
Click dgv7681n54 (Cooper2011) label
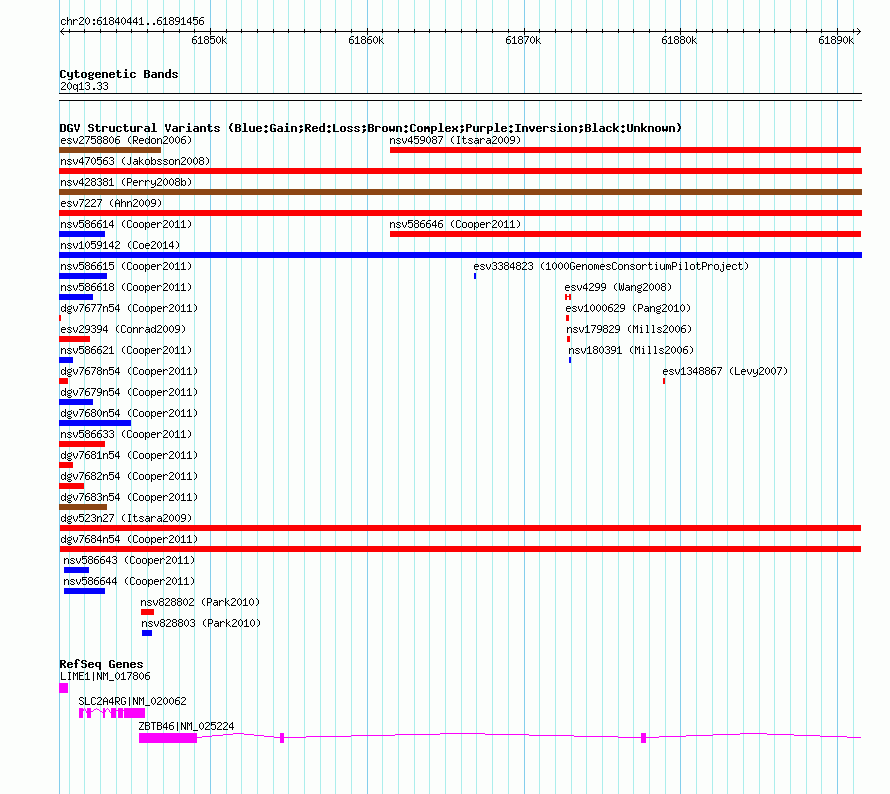[x=129, y=455]
